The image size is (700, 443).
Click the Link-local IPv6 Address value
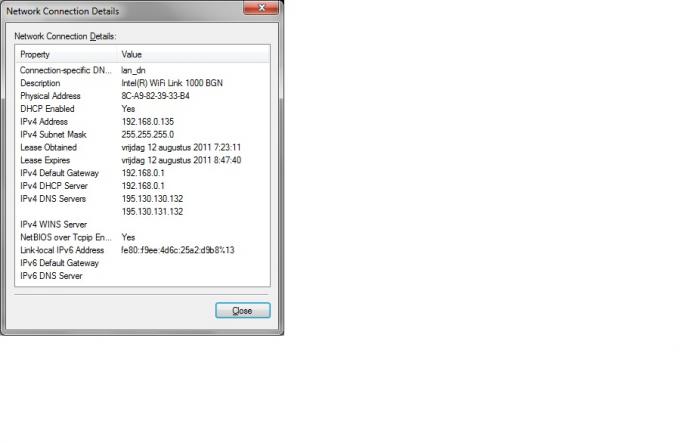coord(178,250)
